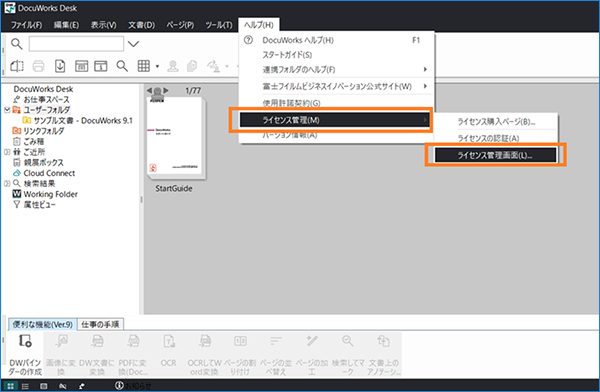600x392 pixels.
Task: Switch to list view in status bar
Action: pyautogui.click(x=25, y=386)
